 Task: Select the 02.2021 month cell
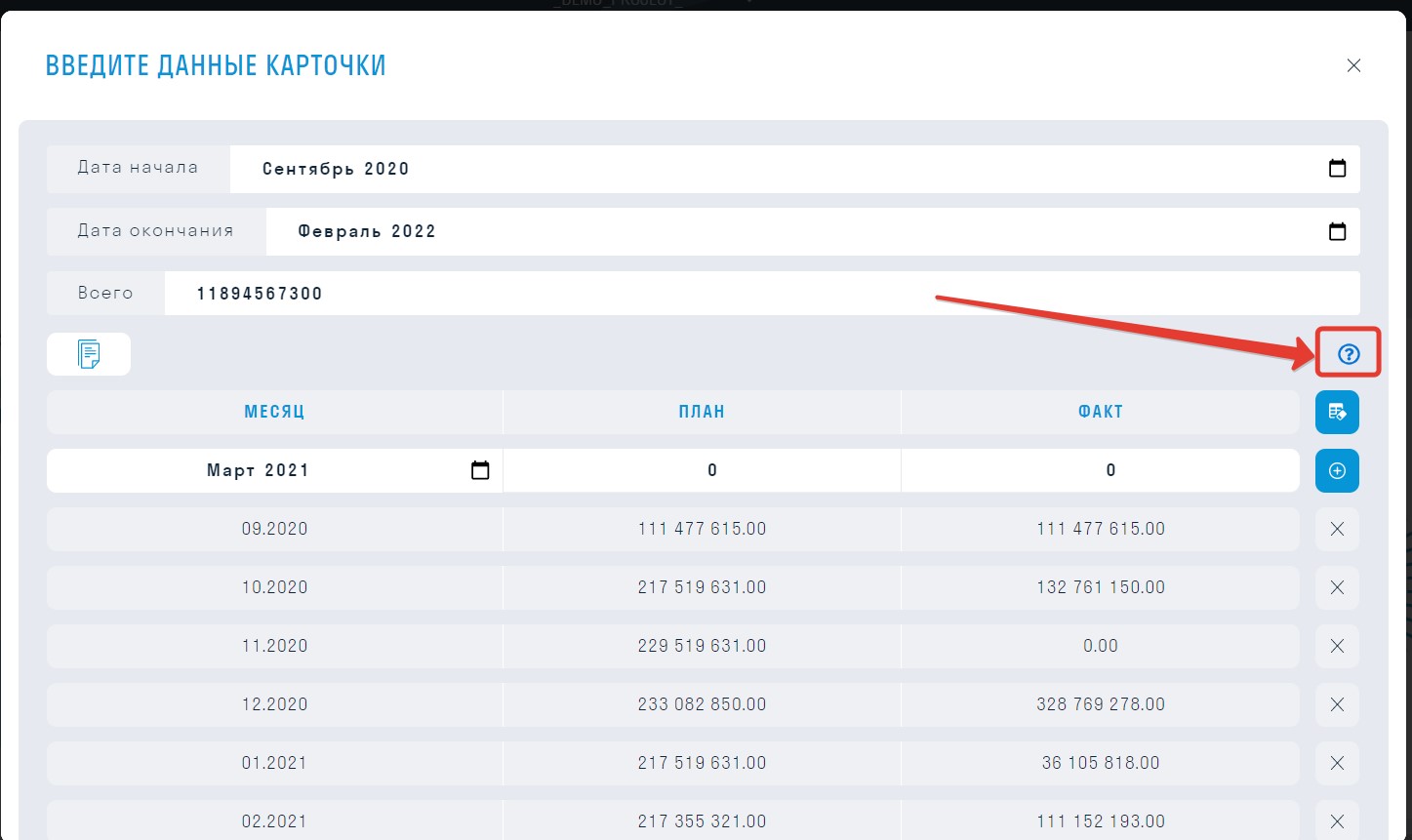click(274, 821)
